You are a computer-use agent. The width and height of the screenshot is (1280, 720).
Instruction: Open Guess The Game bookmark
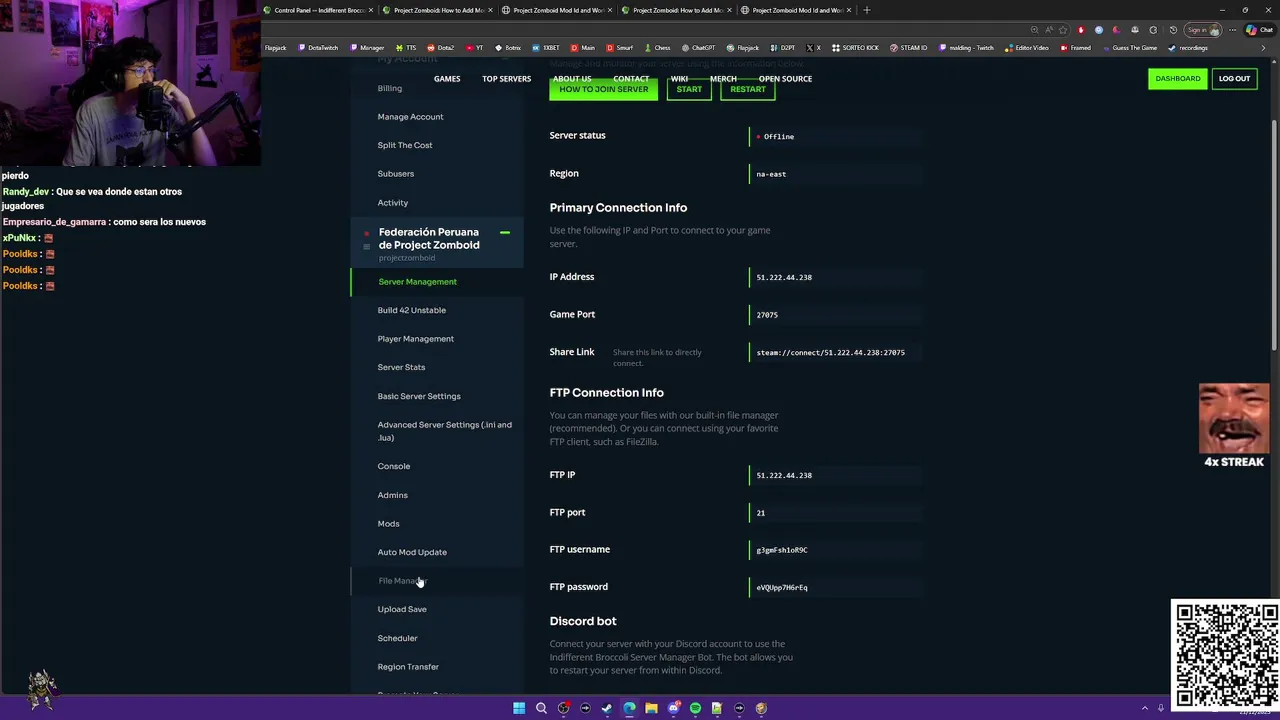(x=1130, y=48)
